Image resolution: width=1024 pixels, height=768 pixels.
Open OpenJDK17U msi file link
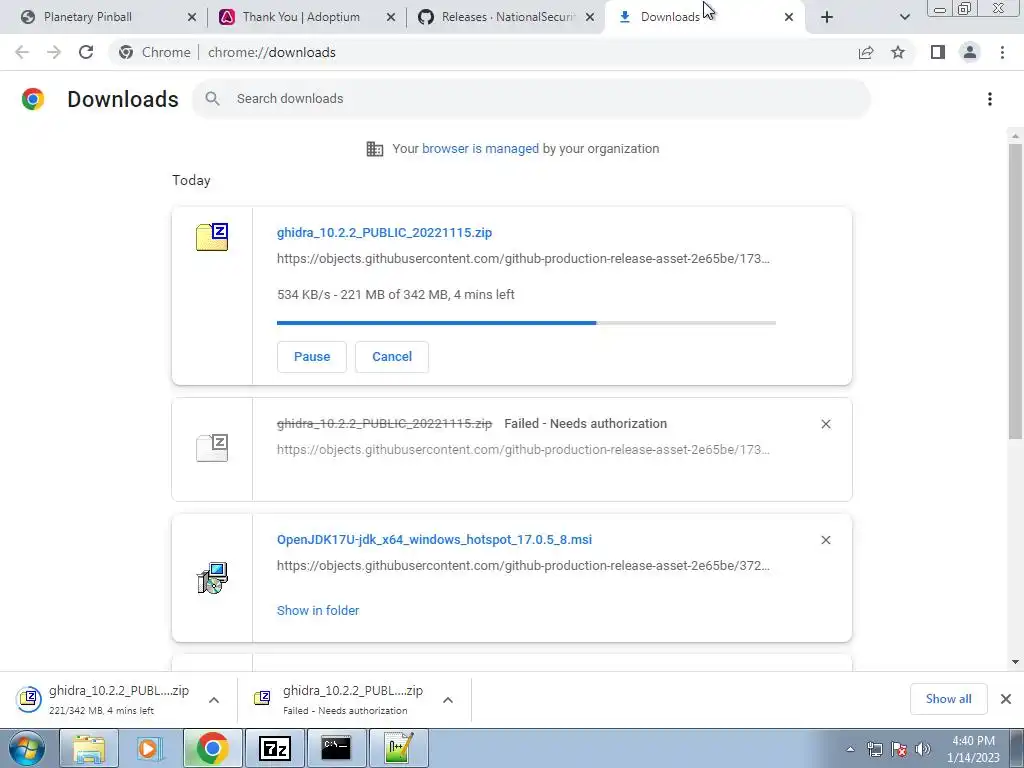point(434,539)
